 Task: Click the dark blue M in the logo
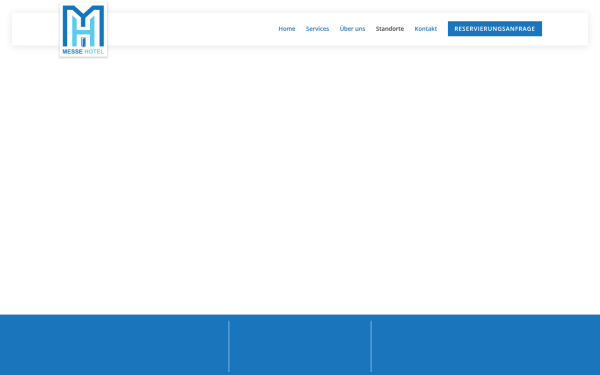pyautogui.click(x=83, y=26)
